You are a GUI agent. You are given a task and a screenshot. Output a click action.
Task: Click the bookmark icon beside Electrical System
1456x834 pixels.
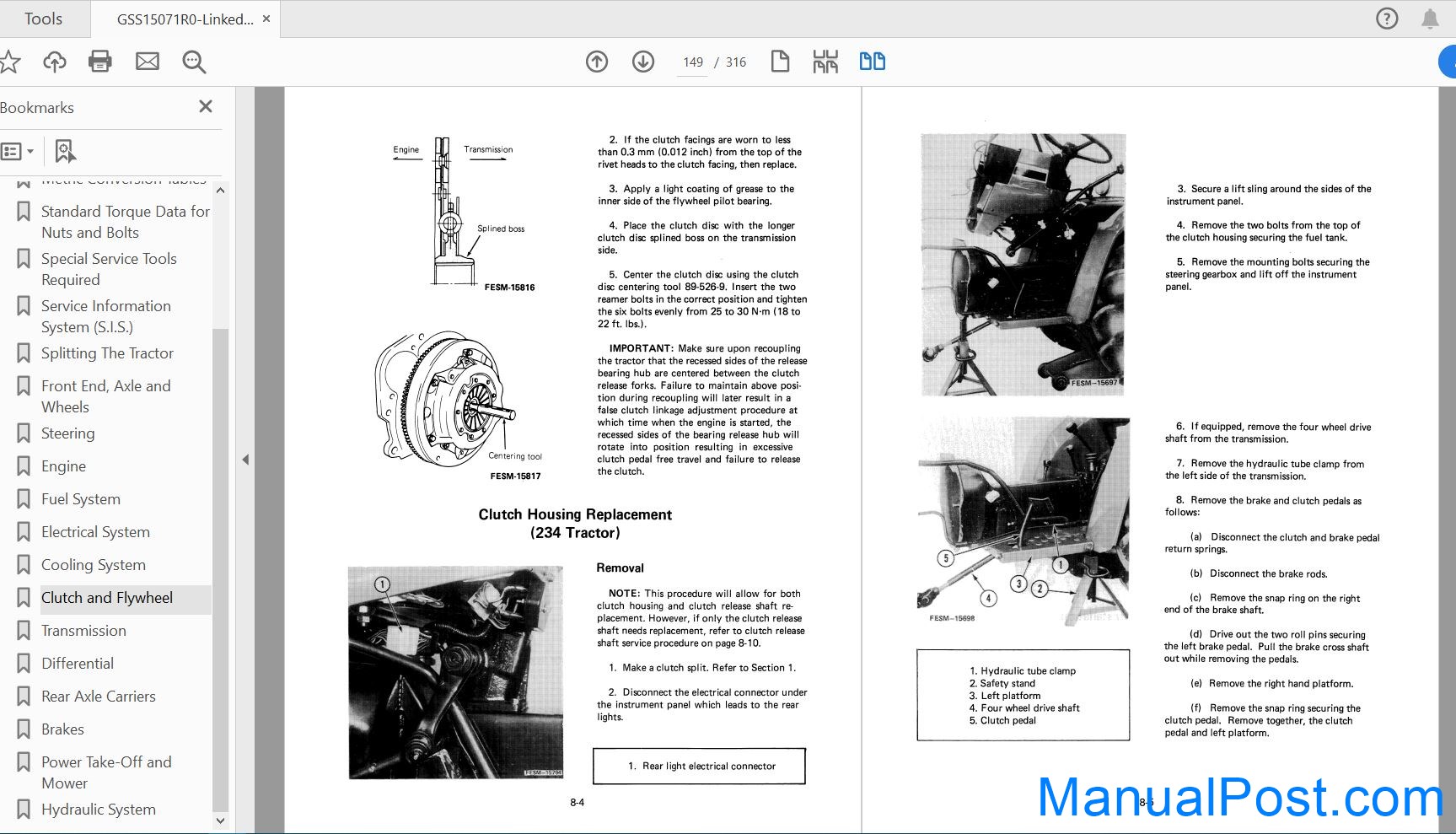pyautogui.click(x=24, y=531)
